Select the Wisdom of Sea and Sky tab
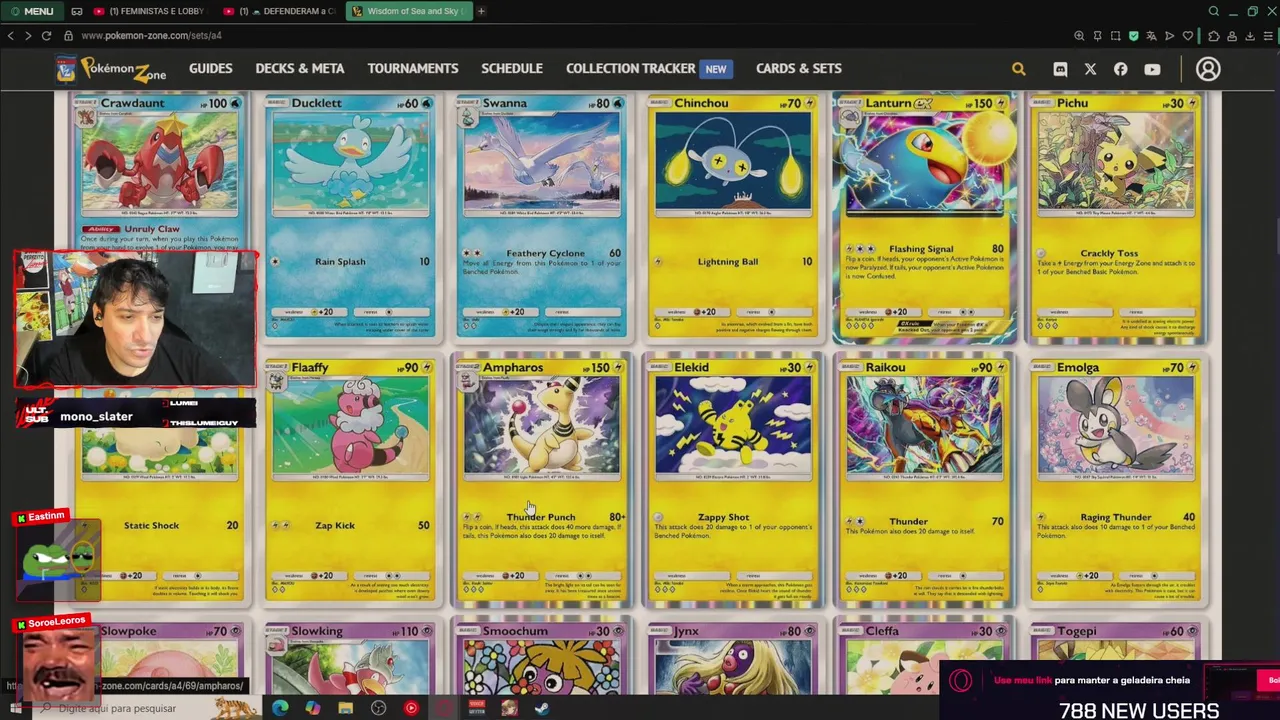 click(x=408, y=11)
